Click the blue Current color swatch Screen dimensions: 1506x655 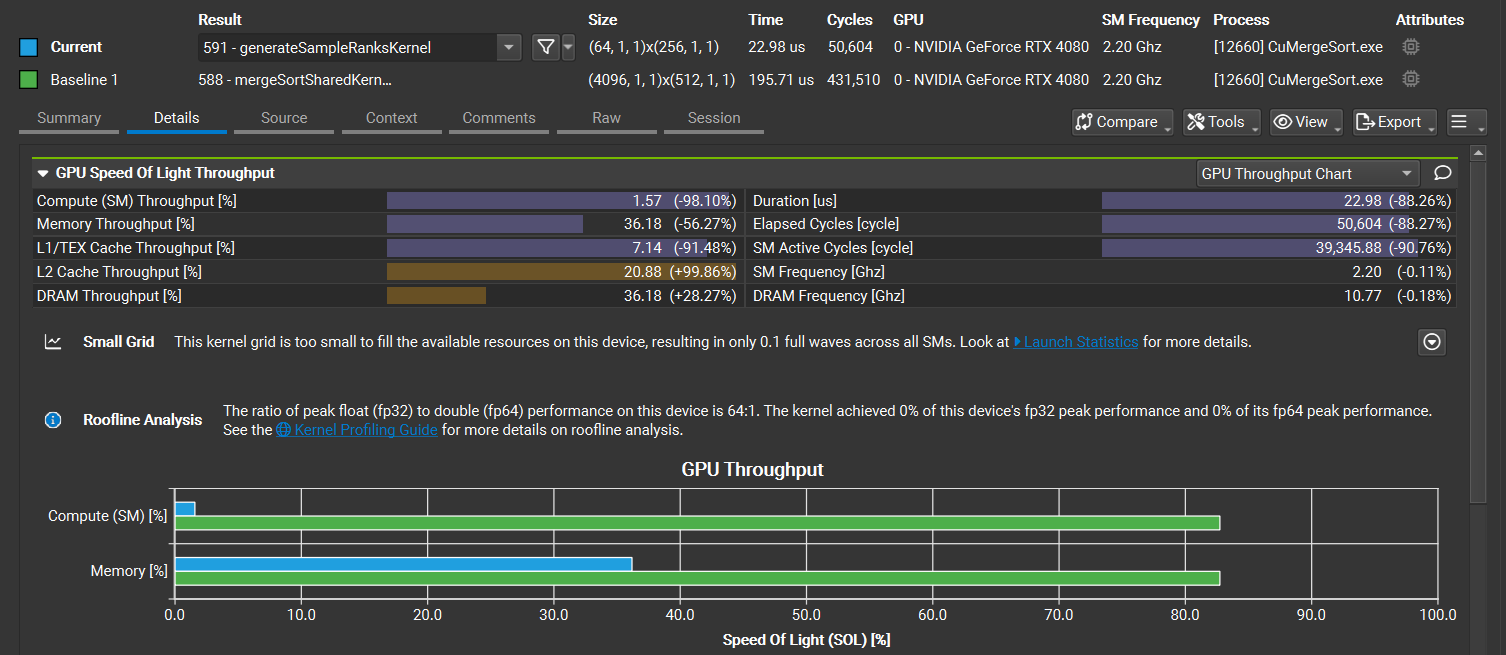(x=27, y=46)
